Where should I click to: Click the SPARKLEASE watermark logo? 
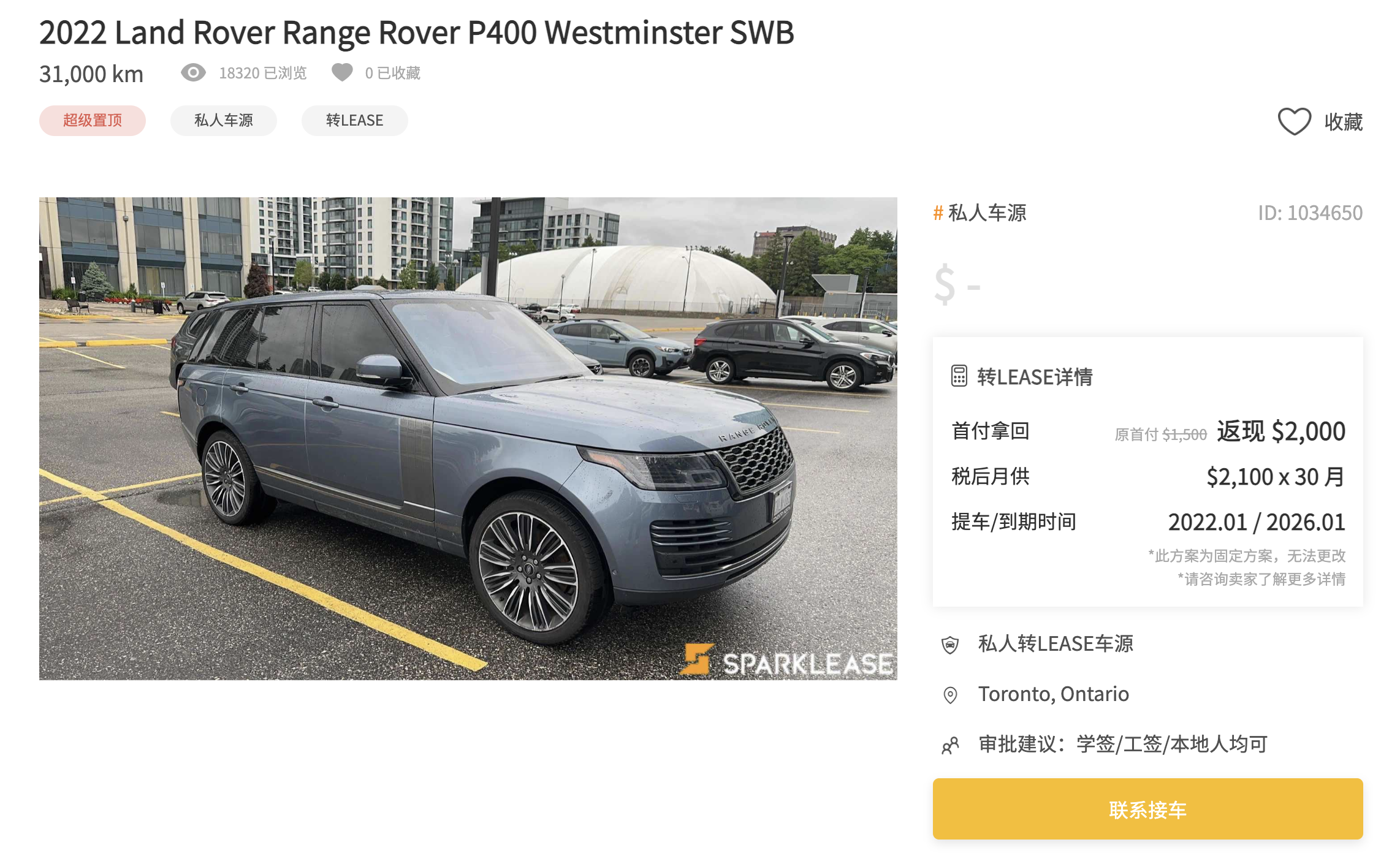click(x=787, y=661)
